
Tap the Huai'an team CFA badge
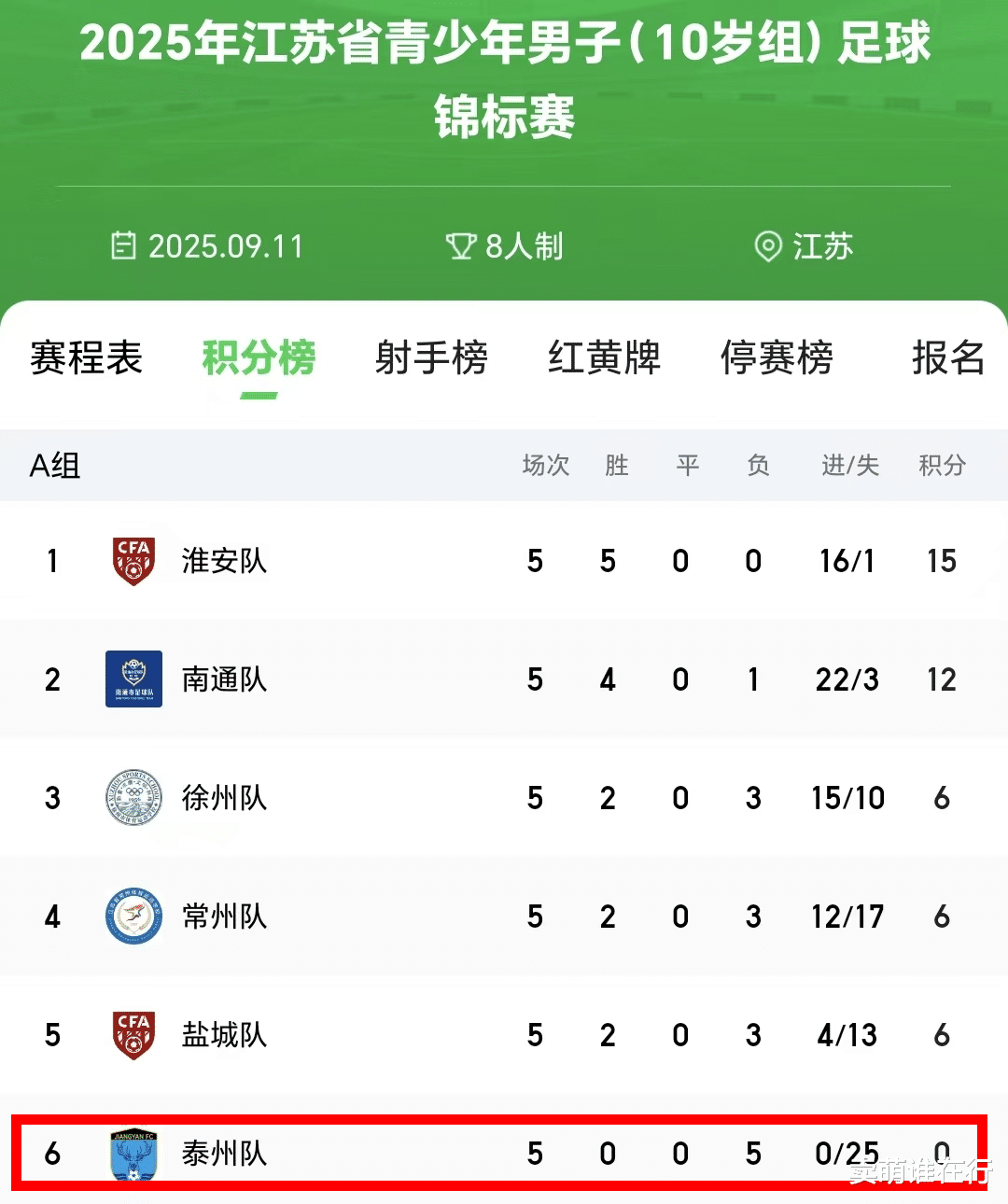coord(133,561)
